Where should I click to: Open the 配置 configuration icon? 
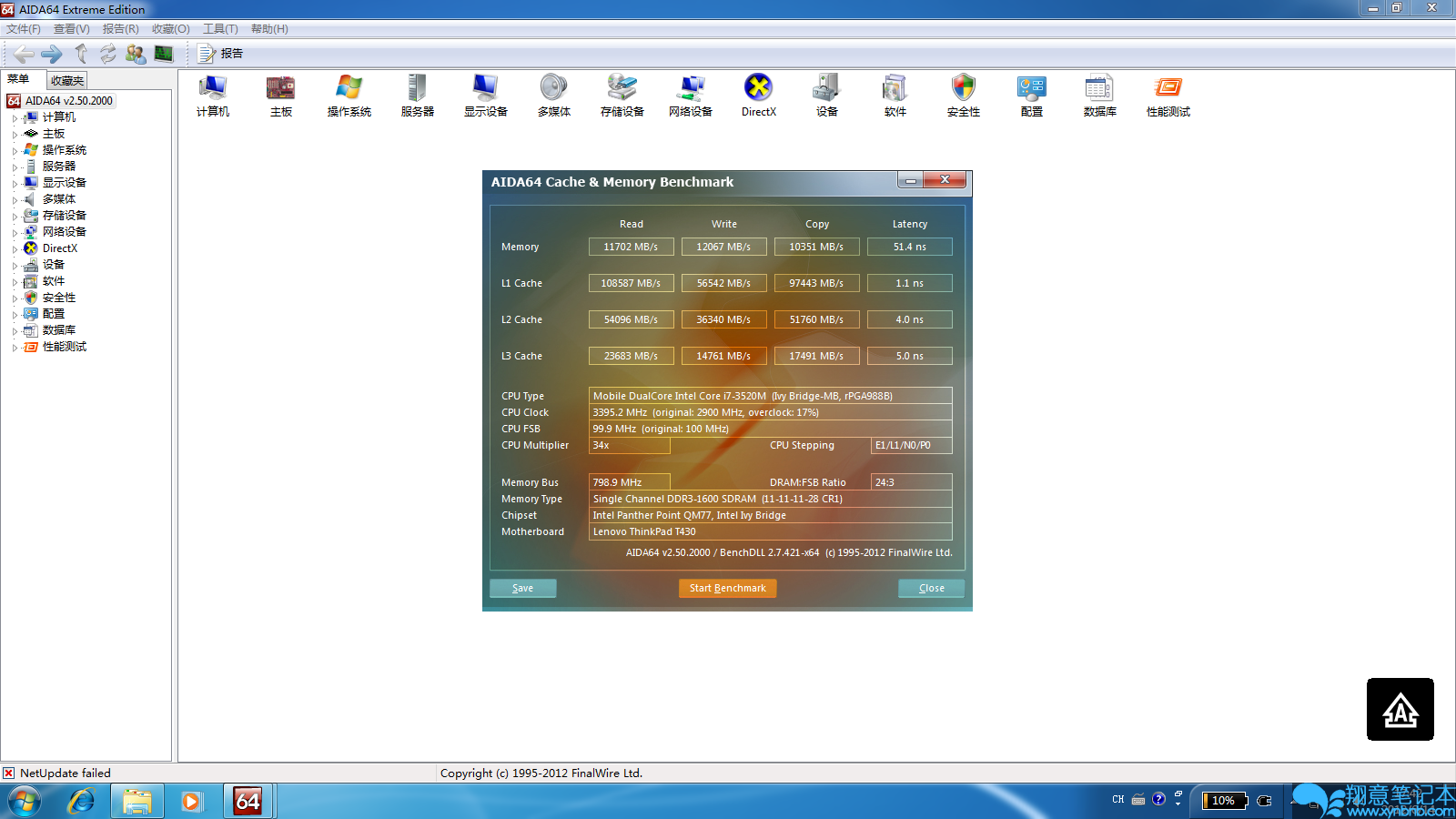1032,96
